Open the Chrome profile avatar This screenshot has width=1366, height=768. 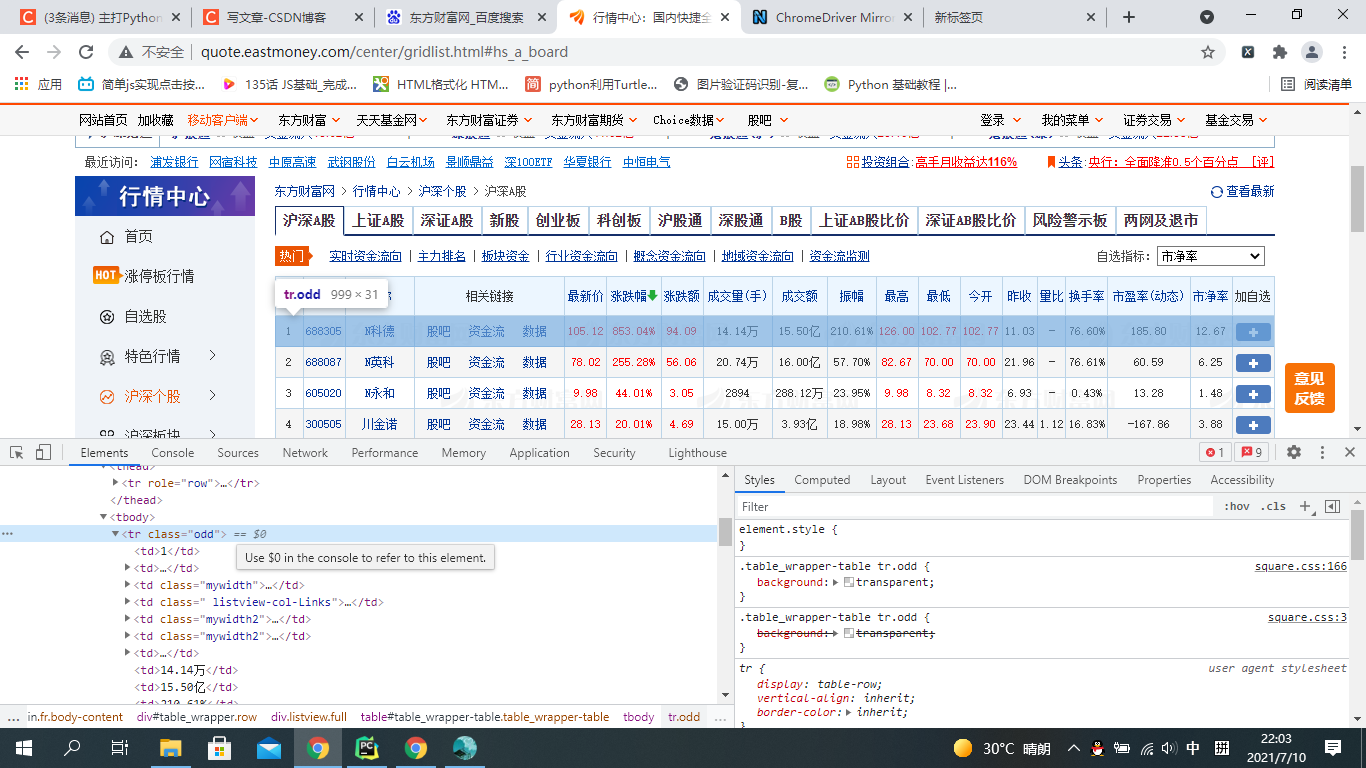coord(1311,52)
